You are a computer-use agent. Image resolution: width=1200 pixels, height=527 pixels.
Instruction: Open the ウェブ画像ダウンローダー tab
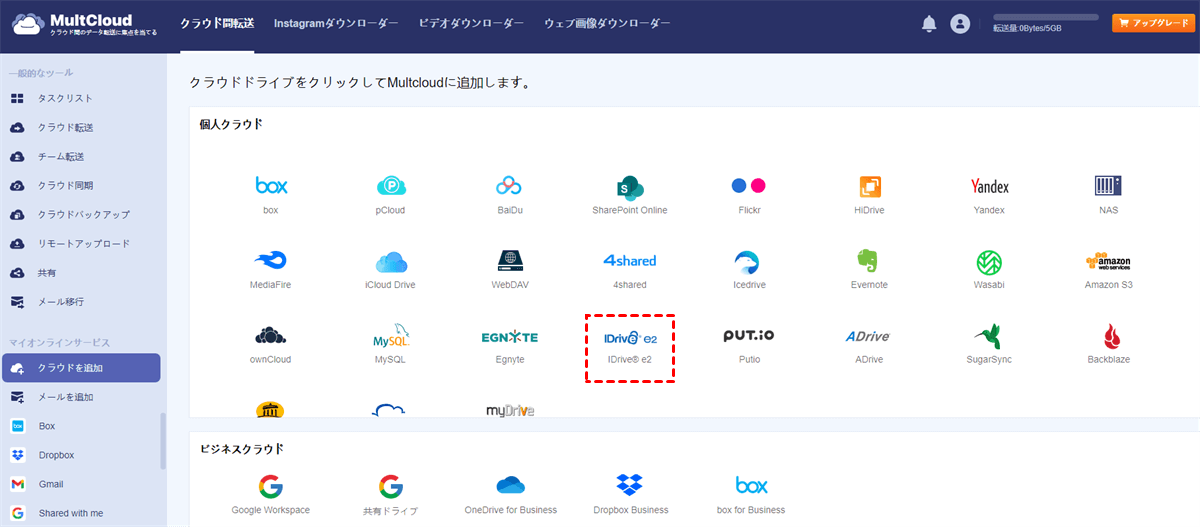click(607, 23)
